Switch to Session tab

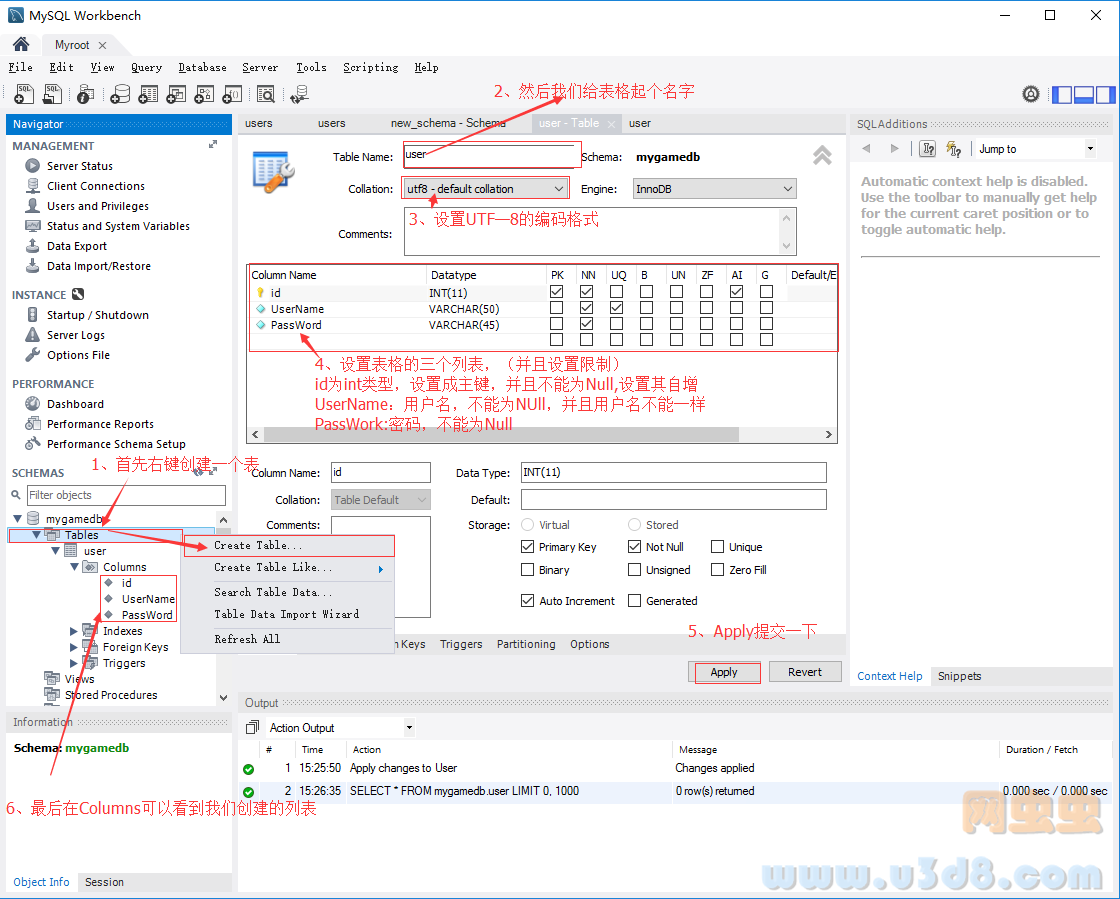click(x=104, y=882)
